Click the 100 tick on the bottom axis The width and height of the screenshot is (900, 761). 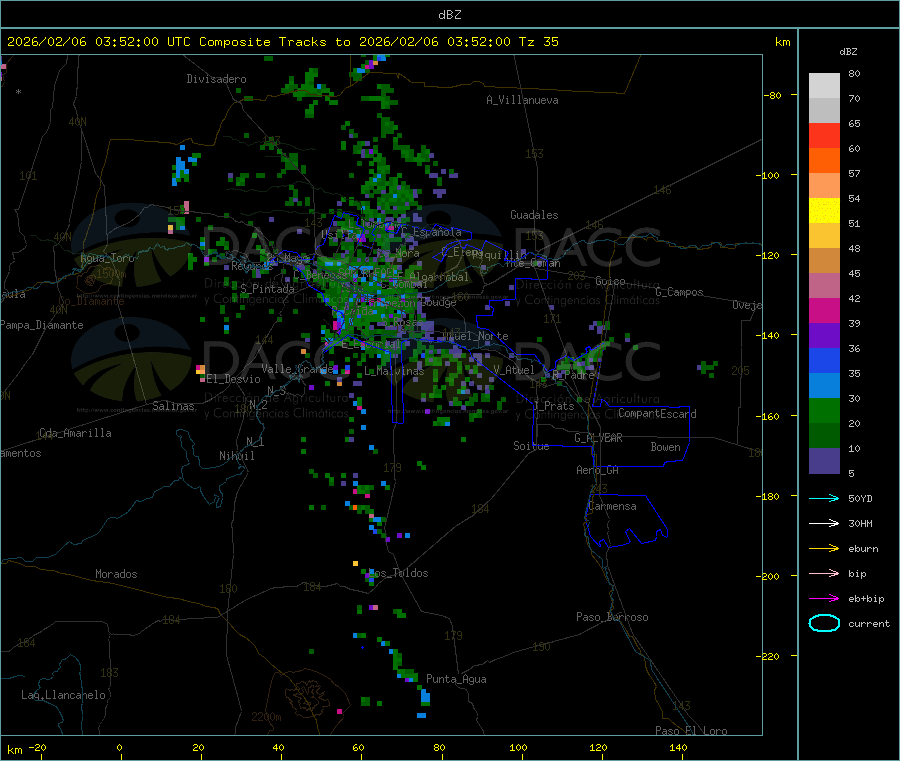(x=518, y=747)
